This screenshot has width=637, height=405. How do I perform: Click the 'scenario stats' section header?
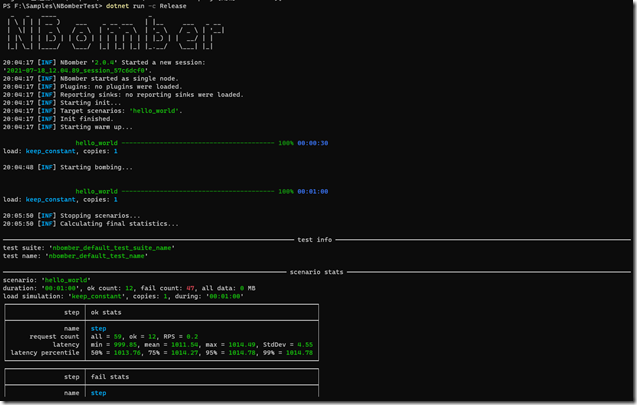[316, 272]
